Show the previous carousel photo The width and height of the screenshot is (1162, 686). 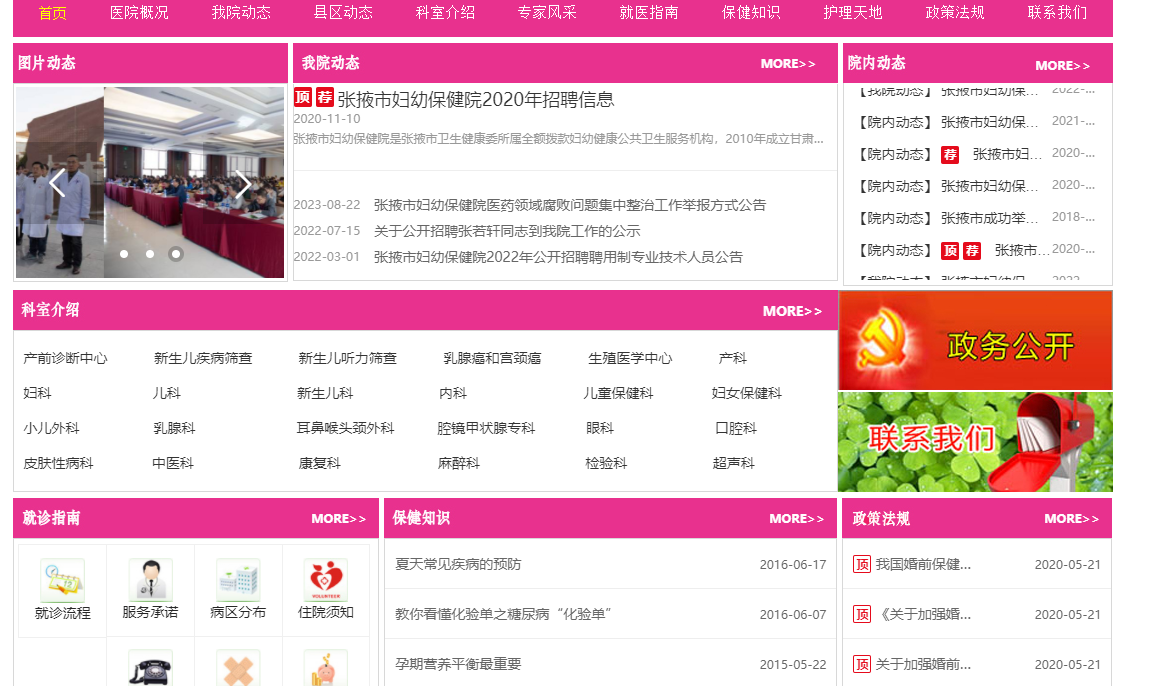[57, 183]
